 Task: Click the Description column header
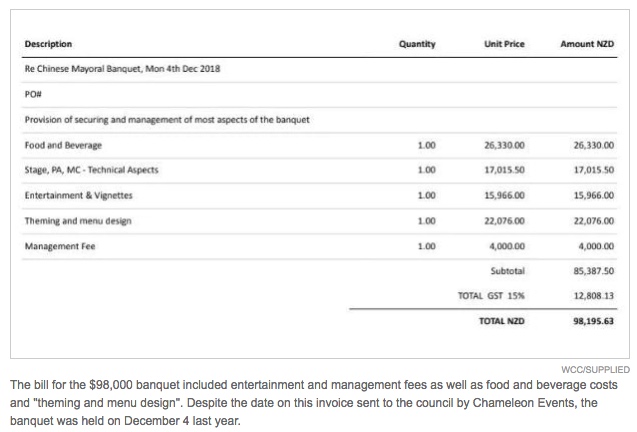click(x=48, y=44)
